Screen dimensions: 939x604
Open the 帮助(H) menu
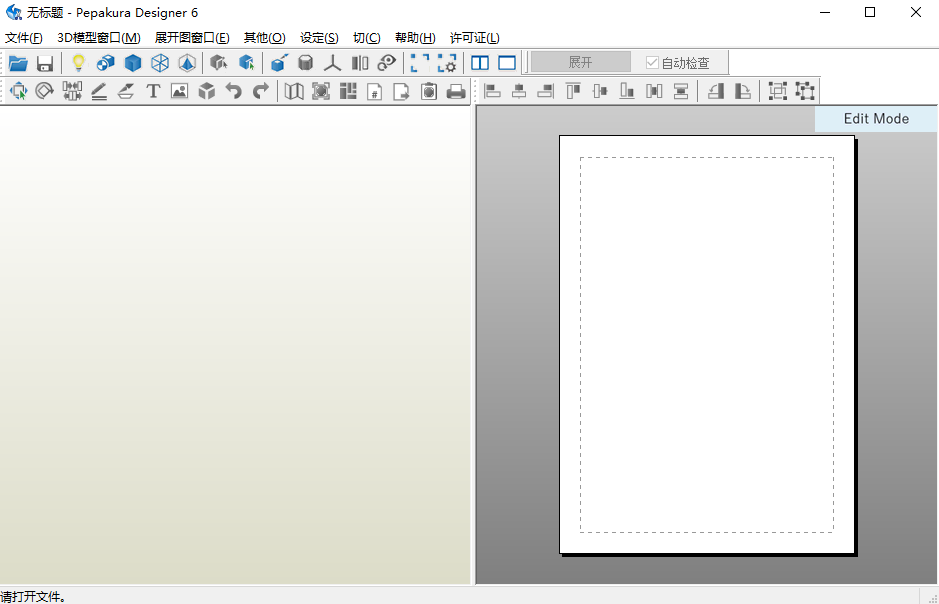415,38
